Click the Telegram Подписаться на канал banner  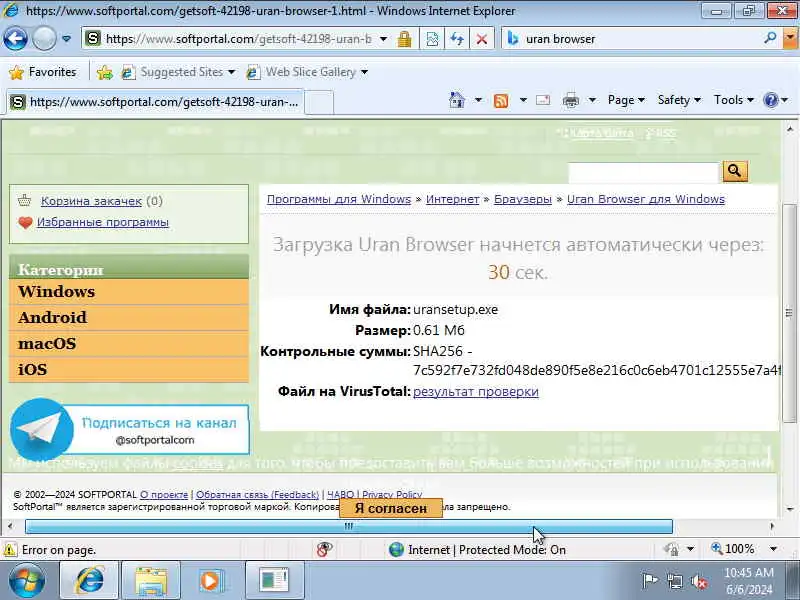pos(130,430)
